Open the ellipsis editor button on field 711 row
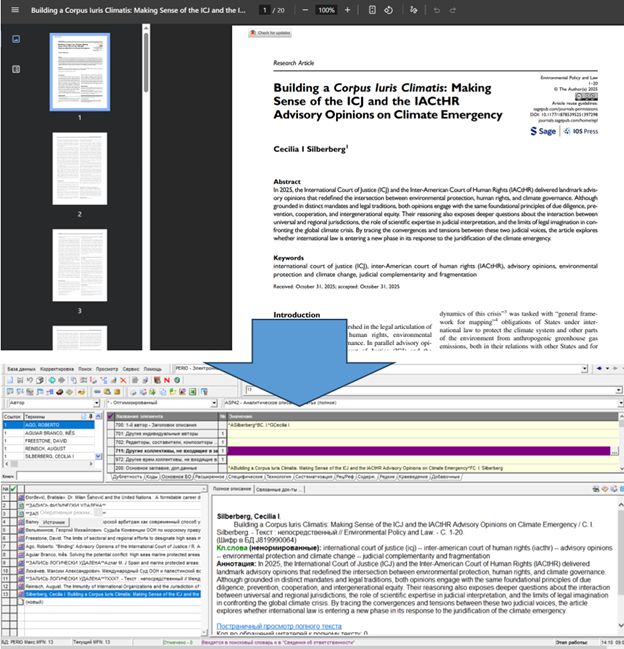This screenshot has height=649, width=624. [x=615, y=451]
